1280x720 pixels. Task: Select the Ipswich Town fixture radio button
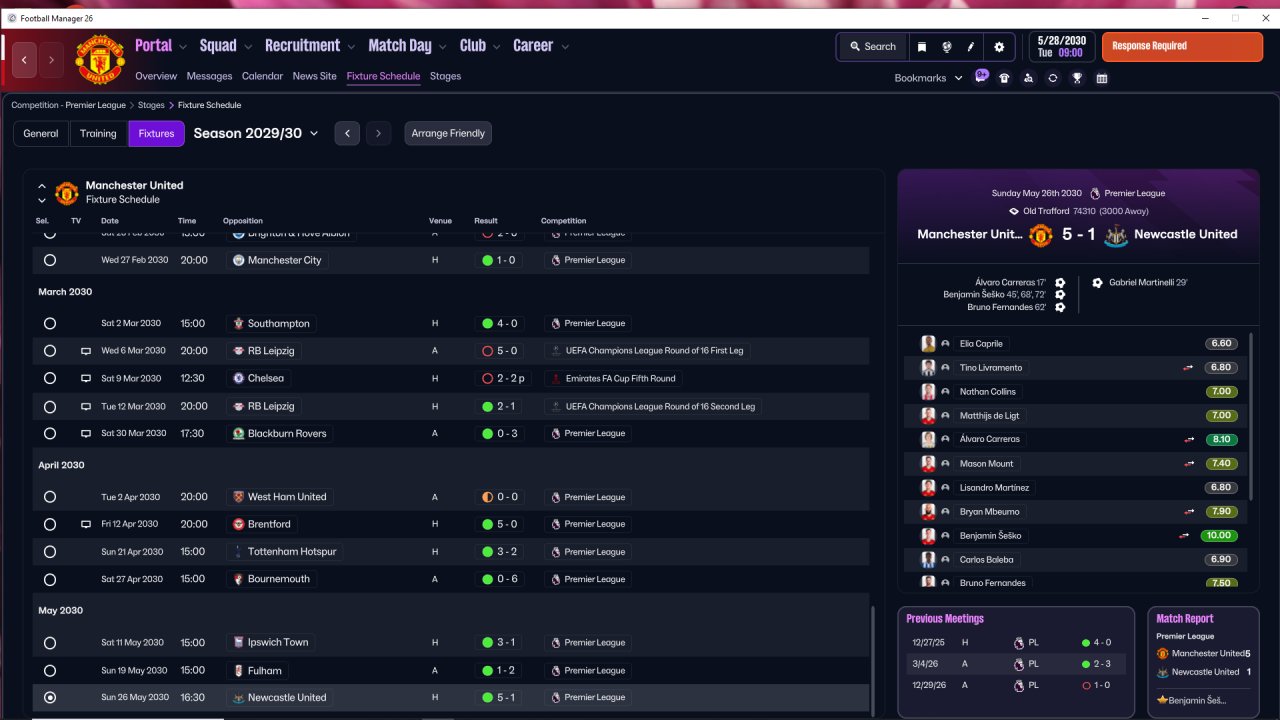(x=50, y=643)
